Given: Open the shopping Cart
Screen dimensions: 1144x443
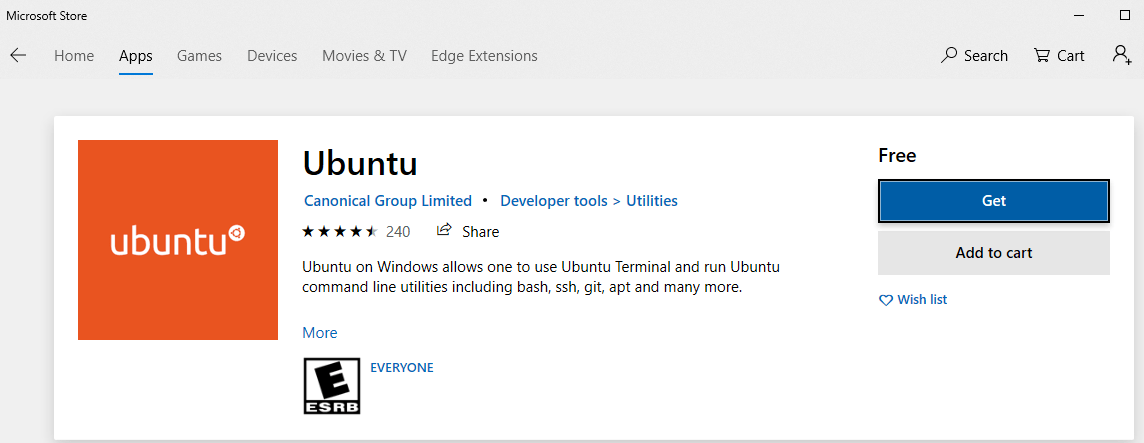Looking at the screenshot, I should 1059,55.
